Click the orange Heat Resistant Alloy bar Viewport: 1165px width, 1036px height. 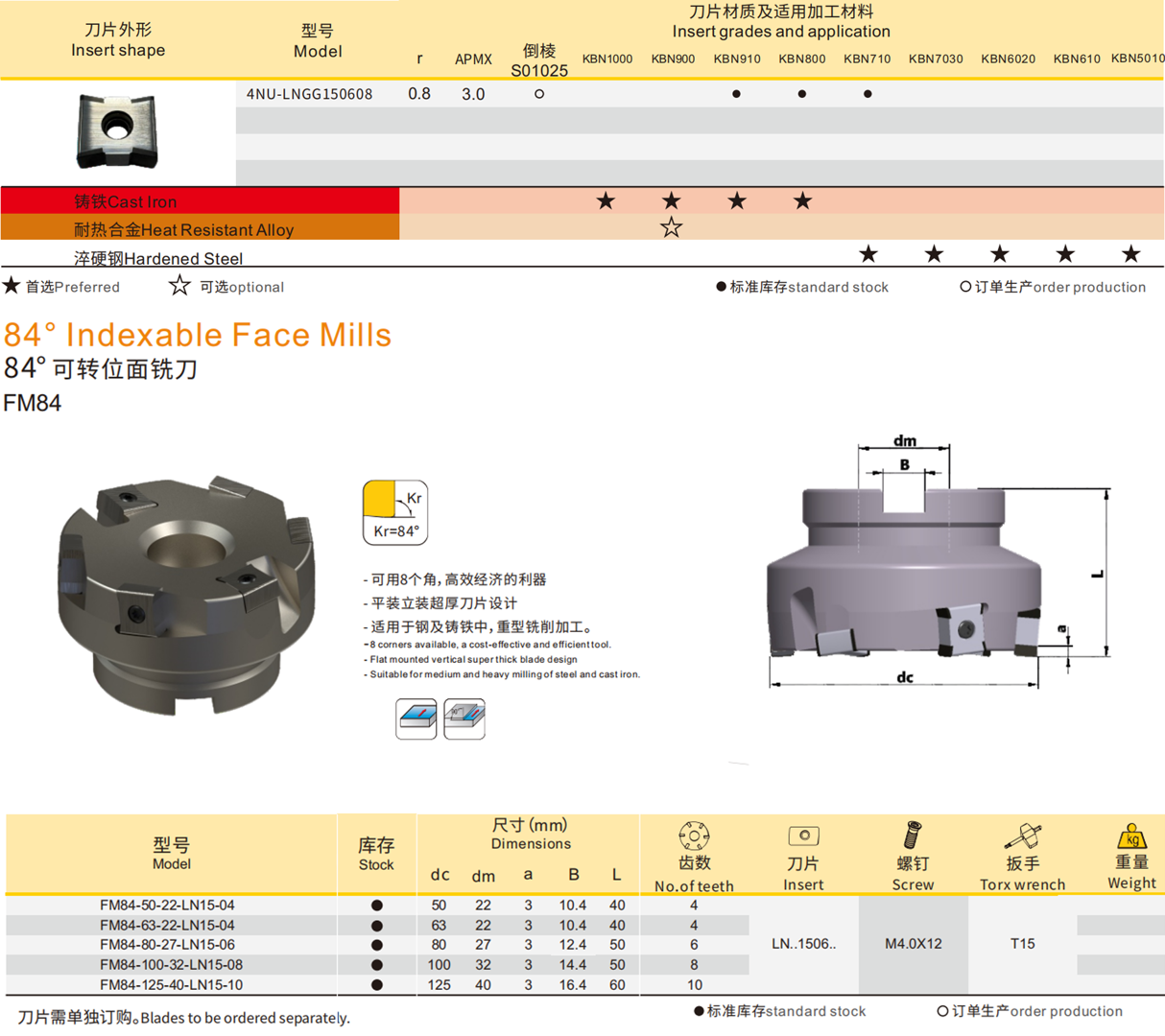[200, 229]
